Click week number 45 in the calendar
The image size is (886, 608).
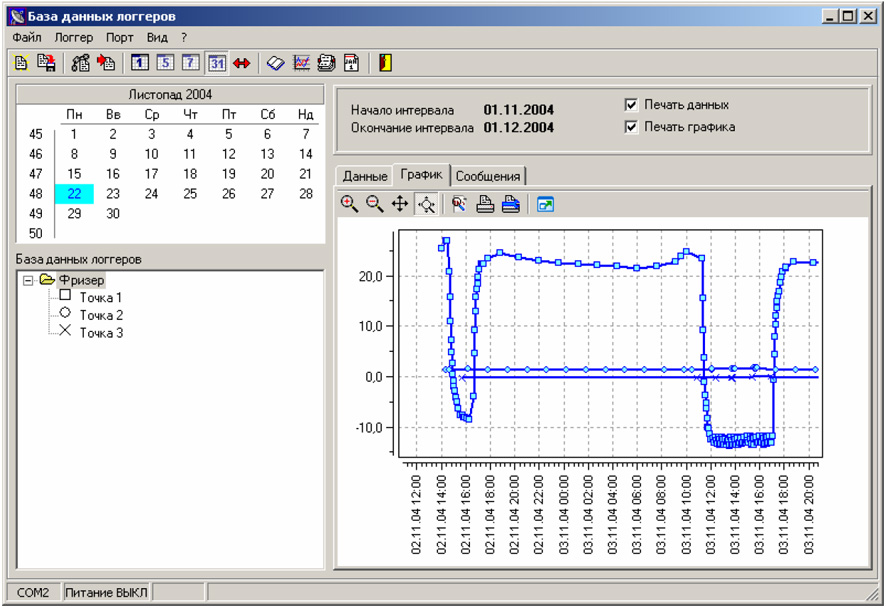pos(36,134)
